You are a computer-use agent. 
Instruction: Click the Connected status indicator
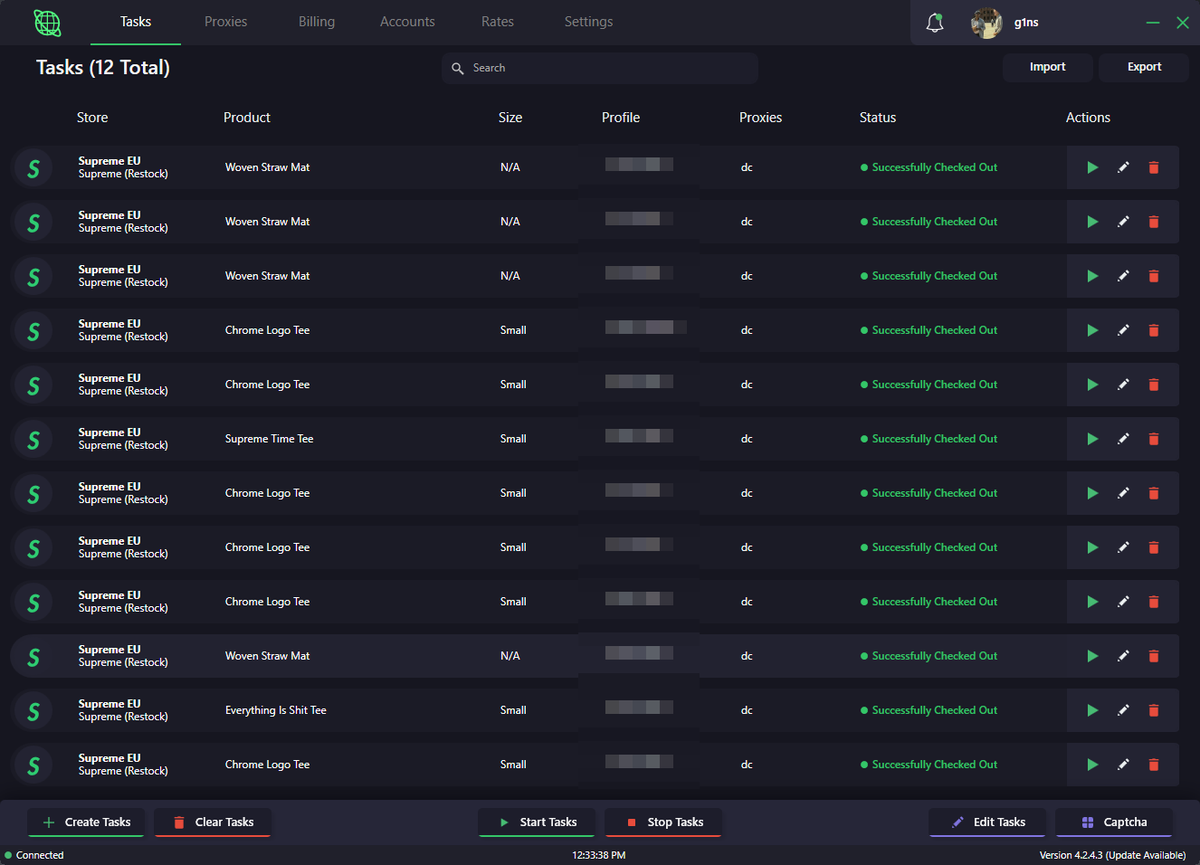coord(34,855)
